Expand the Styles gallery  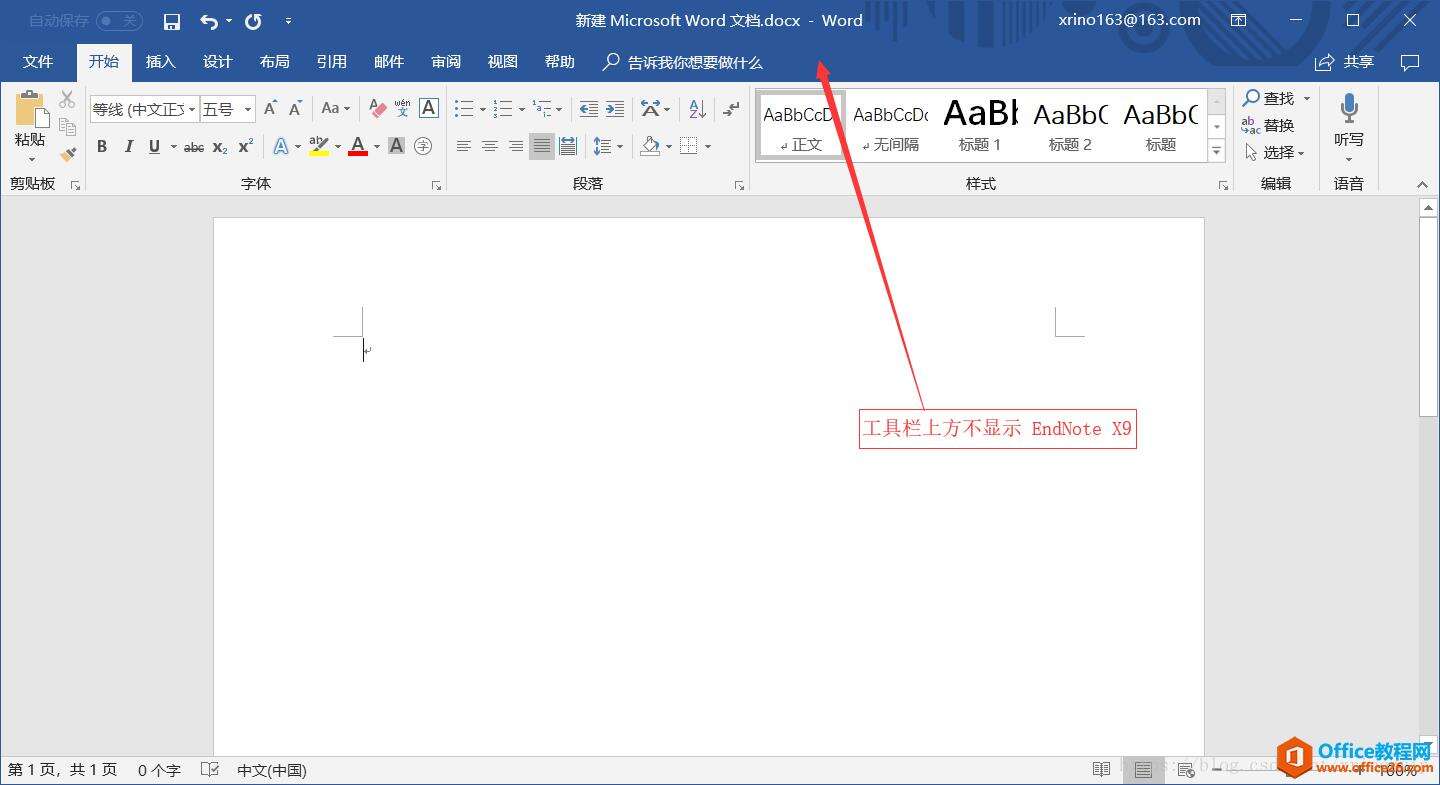tap(1217, 152)
